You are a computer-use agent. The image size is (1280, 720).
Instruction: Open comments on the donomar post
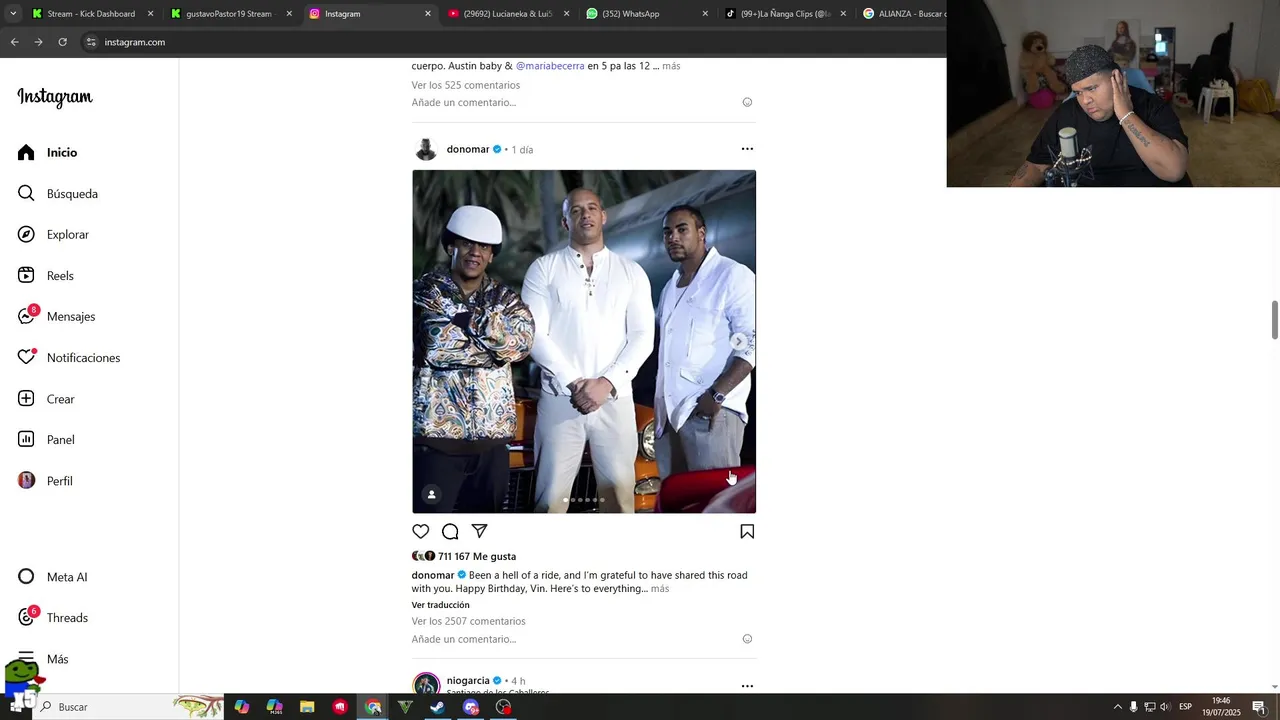click(x=450, y=531)
